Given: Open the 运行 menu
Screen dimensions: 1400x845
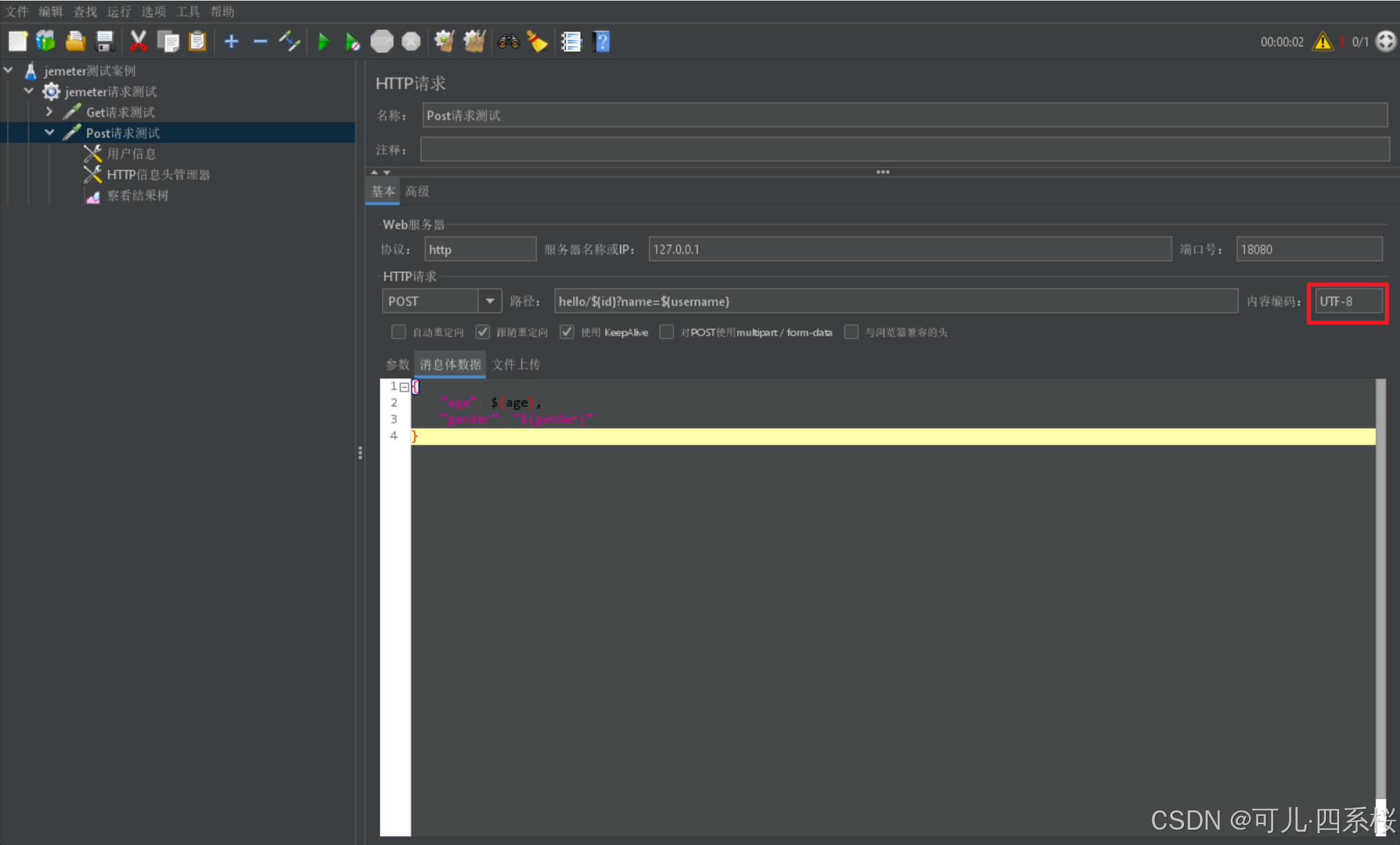Looking at the screenshot, I should tap(118, 12).
